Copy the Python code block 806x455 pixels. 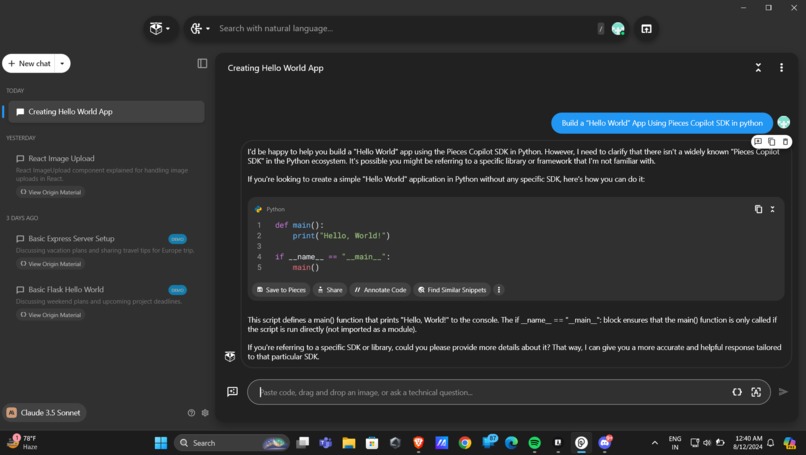[758, 209]
